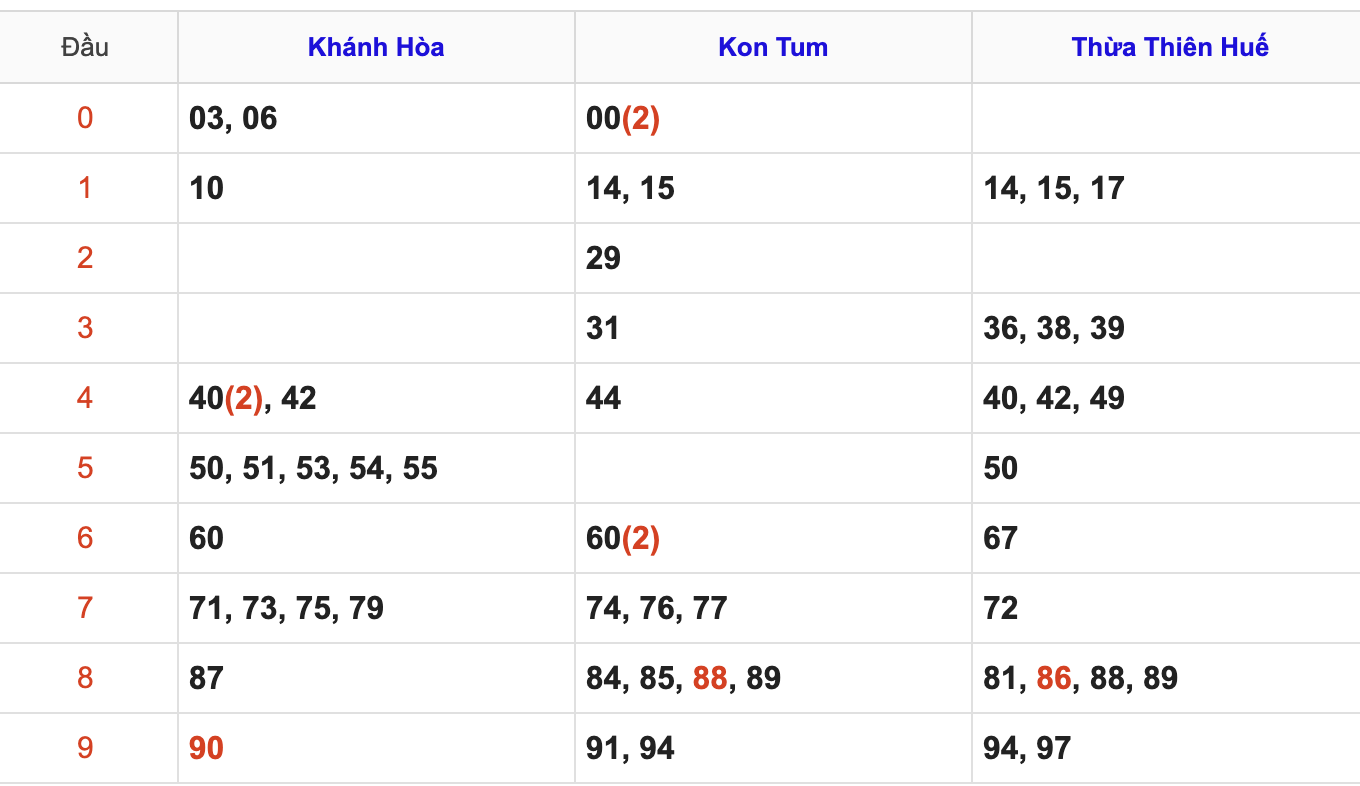The height and width of the screenshot is (786, 1360).
Task: Click the red 86 in Thừa Thiên Huế column
Action: pyautogui.click(x=1054, y=678)
